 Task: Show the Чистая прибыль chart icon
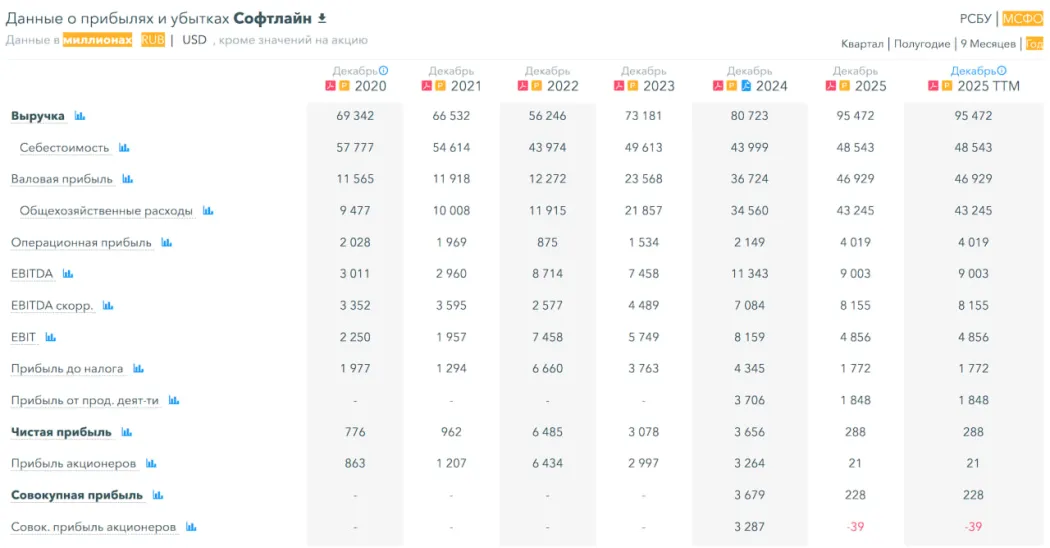127,433
